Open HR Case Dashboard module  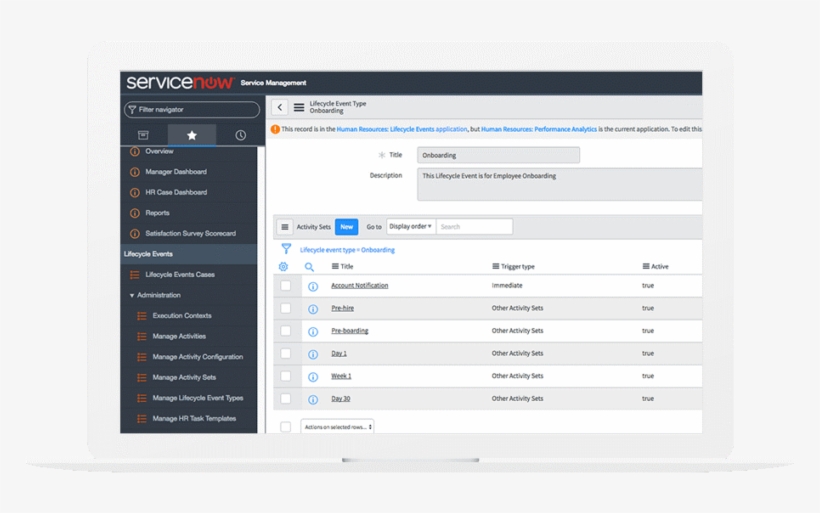[x=176, y=192]
